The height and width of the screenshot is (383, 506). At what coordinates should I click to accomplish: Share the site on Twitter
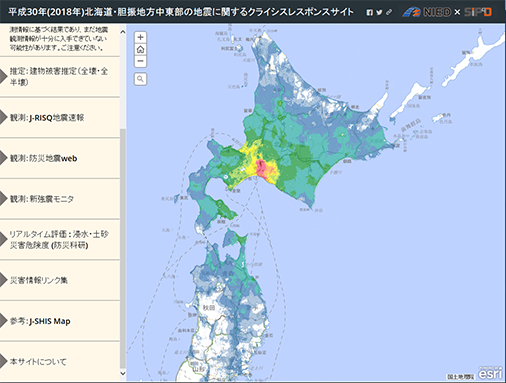tap(379, 12)
